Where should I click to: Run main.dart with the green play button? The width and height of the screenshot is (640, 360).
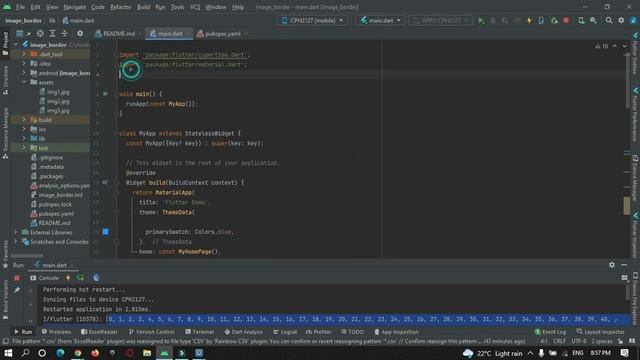tap(481, 20)
